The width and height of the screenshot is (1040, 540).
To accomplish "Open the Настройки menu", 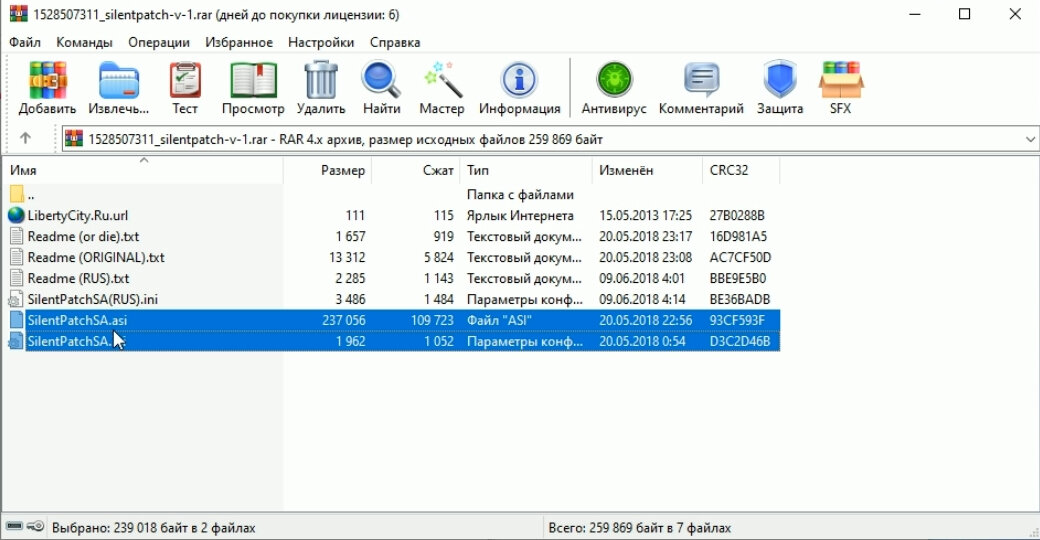I will 321,42.
